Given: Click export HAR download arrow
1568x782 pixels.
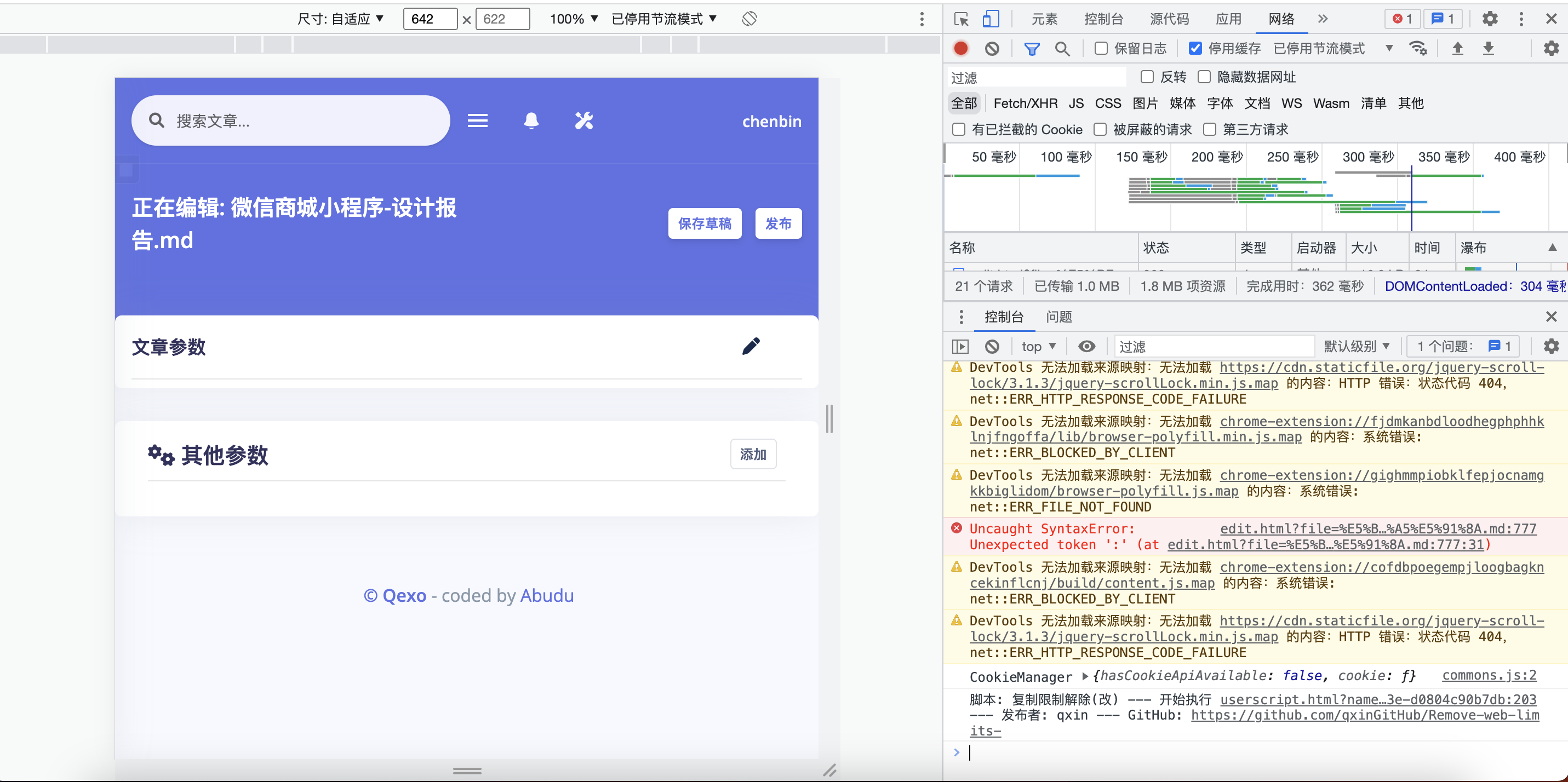Looking at the screenshot, I should click(1487, 48).
